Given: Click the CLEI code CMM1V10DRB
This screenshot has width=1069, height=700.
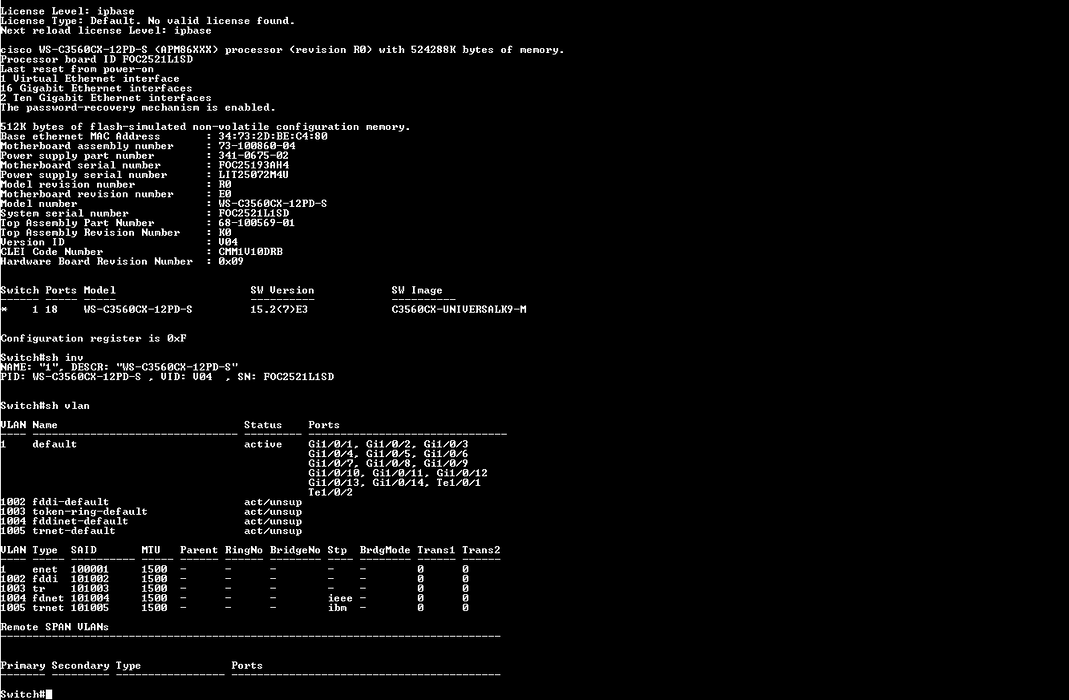Looking at the screenshot, I should click(250, 252).
